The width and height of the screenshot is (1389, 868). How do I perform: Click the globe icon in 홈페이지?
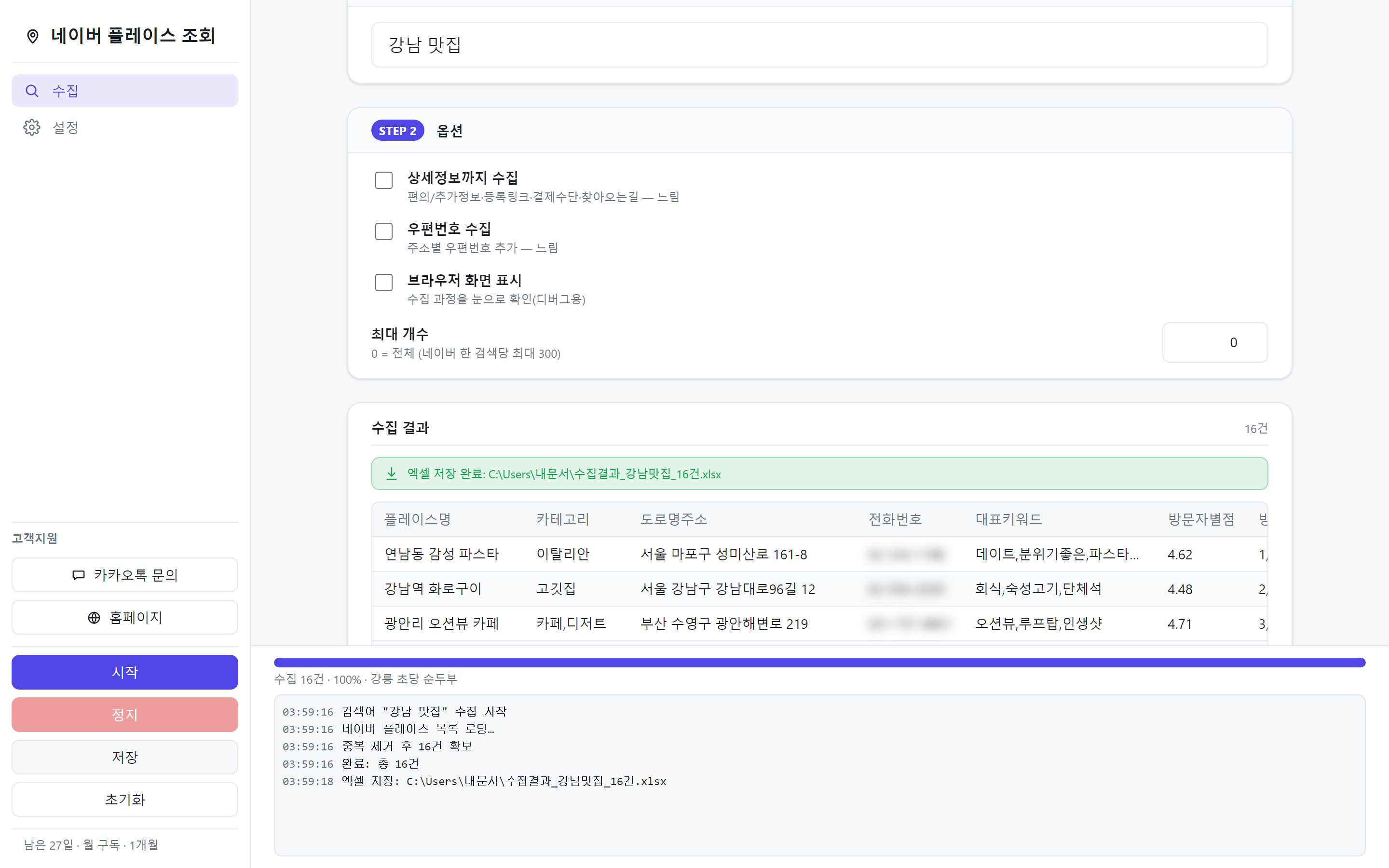[94, 618]
